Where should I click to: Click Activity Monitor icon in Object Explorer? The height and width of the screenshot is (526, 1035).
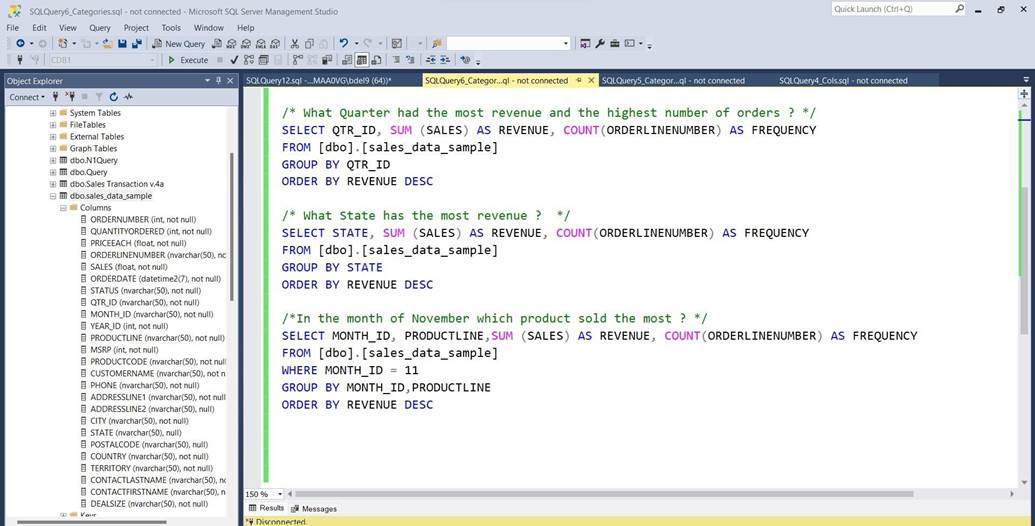128,97
